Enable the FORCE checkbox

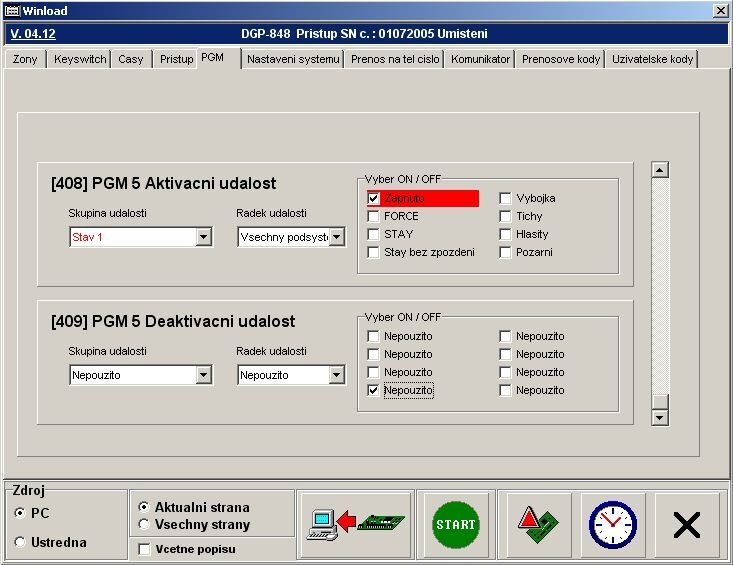click(x=374, y=217)
